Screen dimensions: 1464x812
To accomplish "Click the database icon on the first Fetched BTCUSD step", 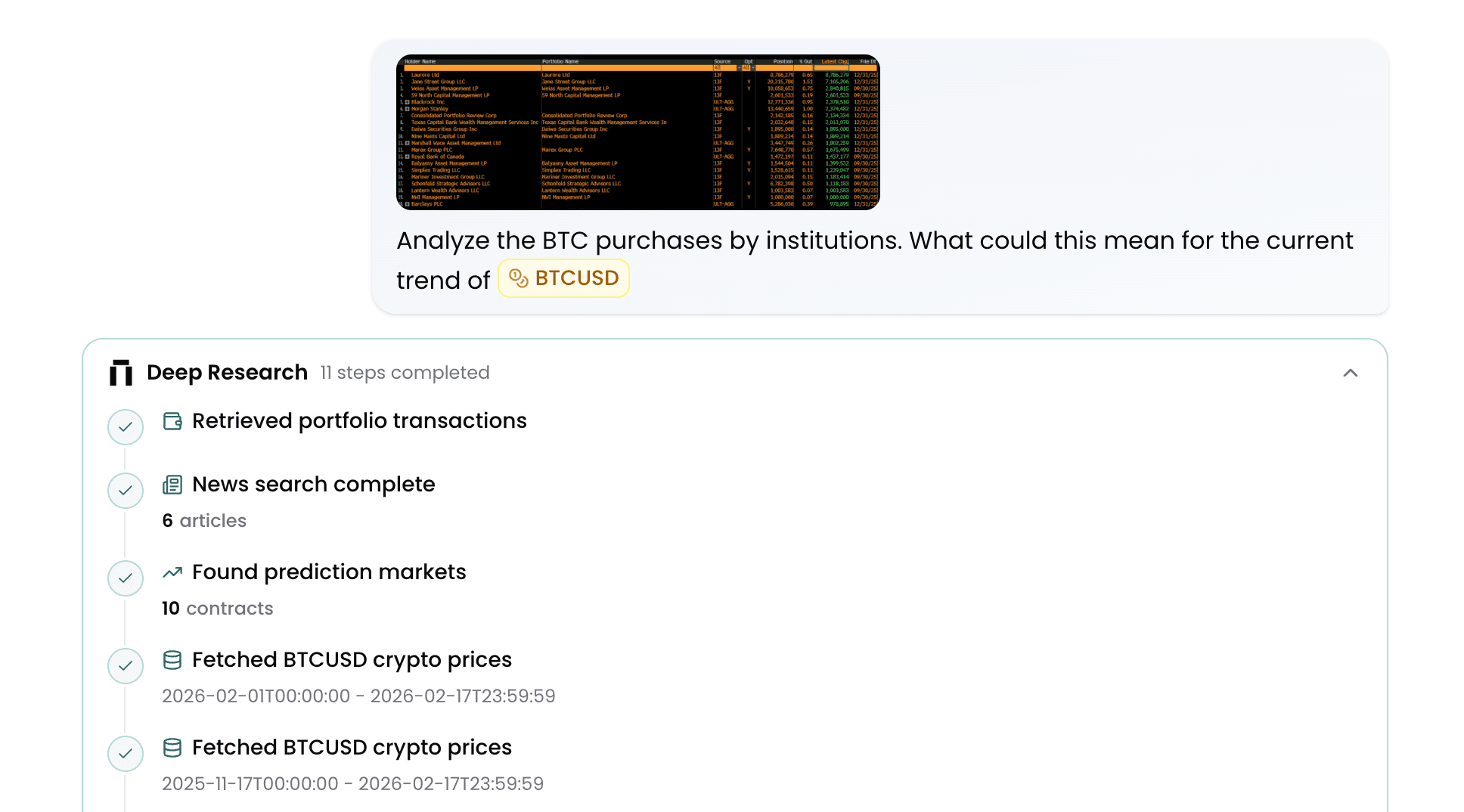I will (x=172, y=660).
